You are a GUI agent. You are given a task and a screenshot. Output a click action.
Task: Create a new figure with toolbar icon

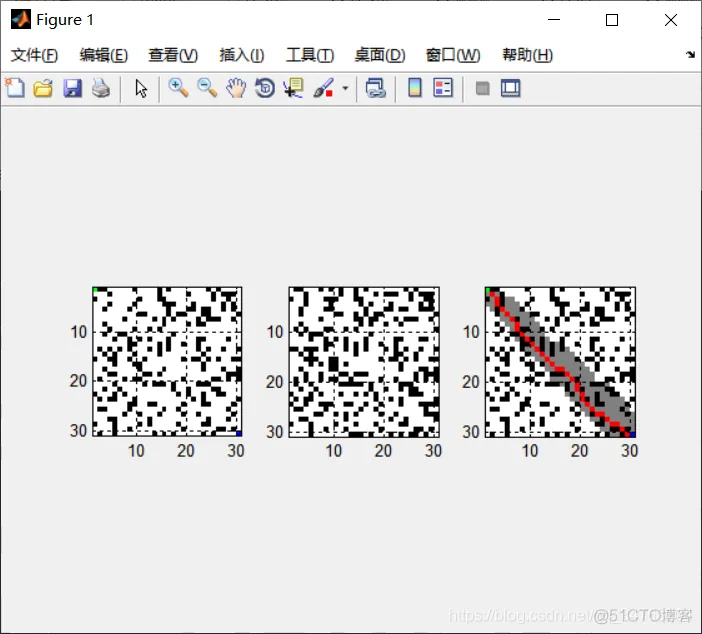[15, 88]
